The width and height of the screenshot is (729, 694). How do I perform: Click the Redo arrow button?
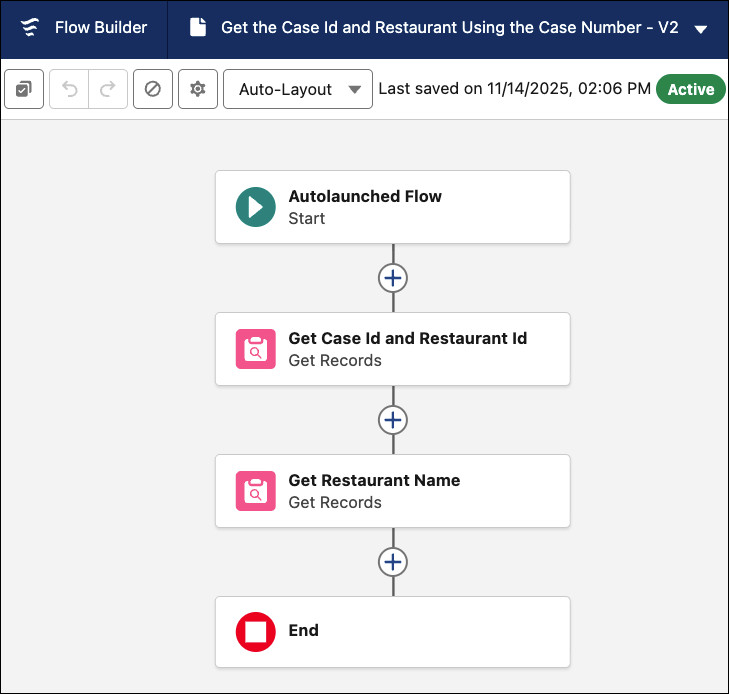(108, 89)
